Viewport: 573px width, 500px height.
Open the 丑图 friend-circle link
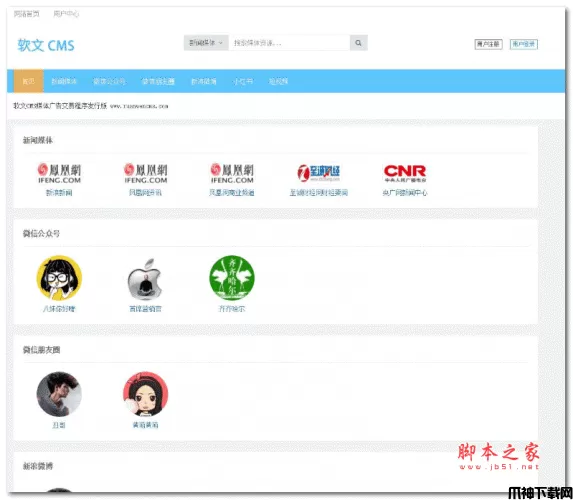click(59, 425)
